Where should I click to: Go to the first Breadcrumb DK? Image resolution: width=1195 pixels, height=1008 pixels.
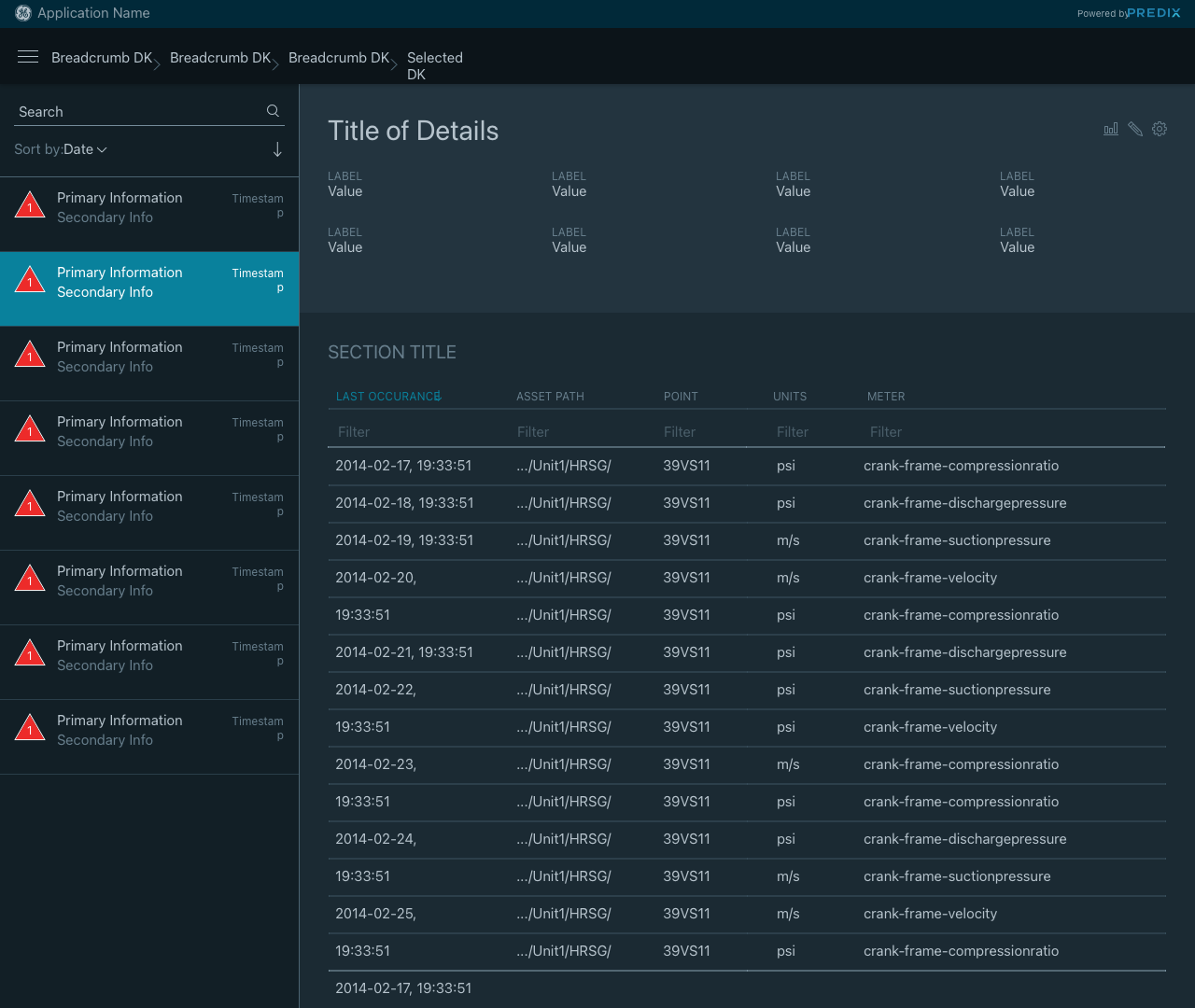pyautogui.click(x=101, y=58)
